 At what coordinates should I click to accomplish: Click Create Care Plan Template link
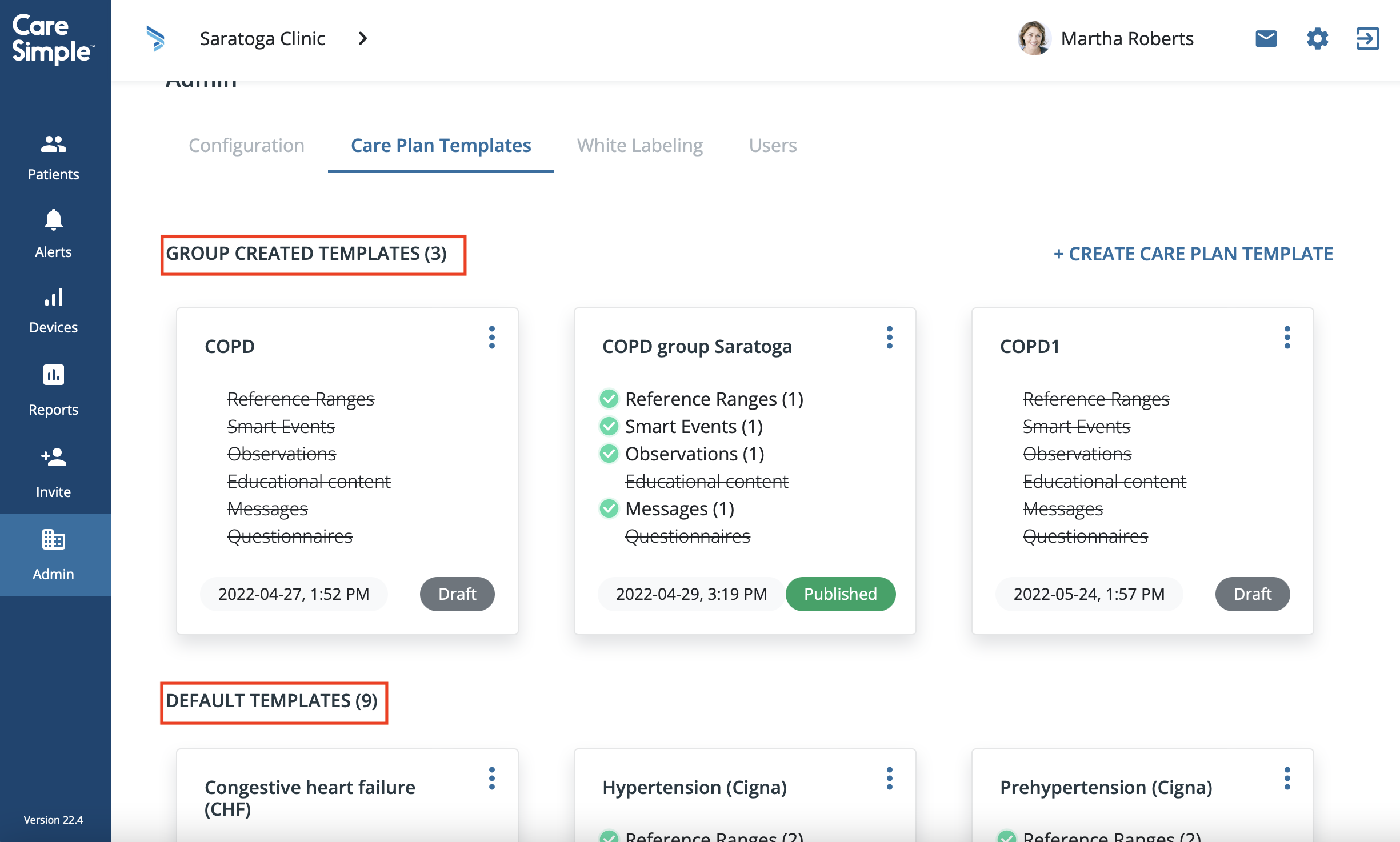(x=1193, y=254)
